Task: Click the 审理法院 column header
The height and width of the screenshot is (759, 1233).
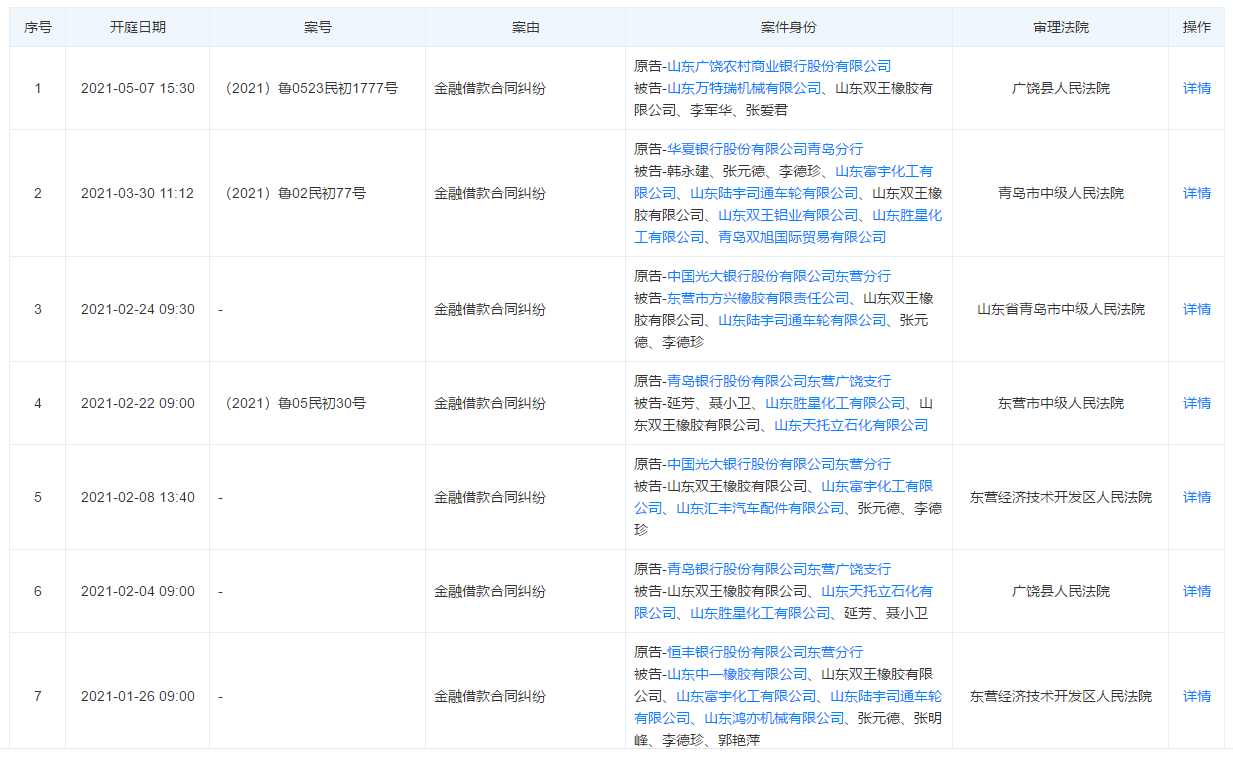Action: (1061, 27)
